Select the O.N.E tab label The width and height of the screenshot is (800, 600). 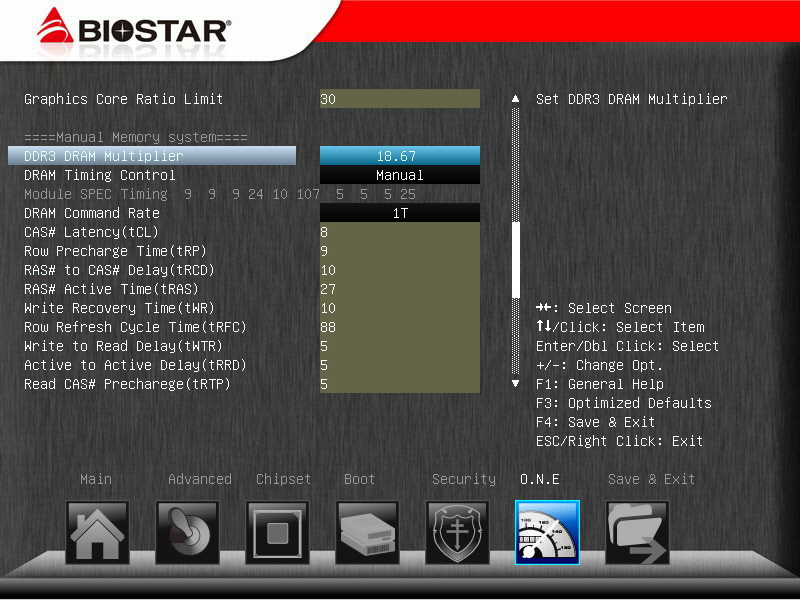click(539, 479)
